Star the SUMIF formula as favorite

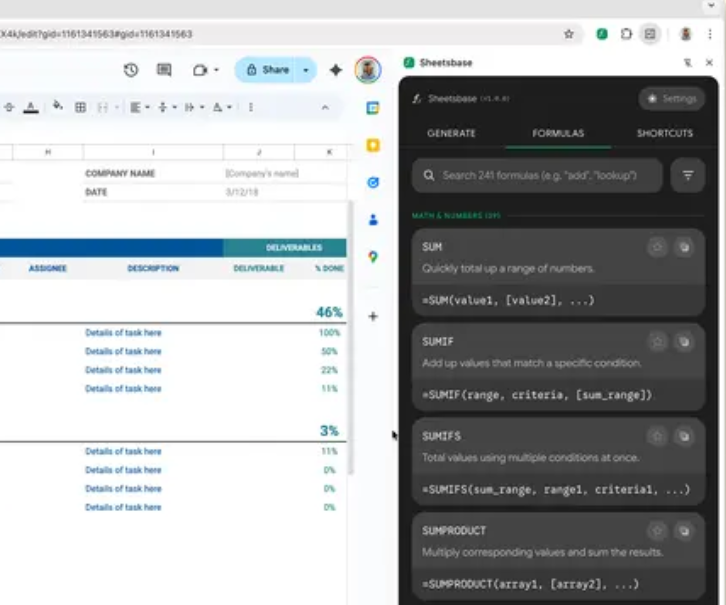coord(657,341)
